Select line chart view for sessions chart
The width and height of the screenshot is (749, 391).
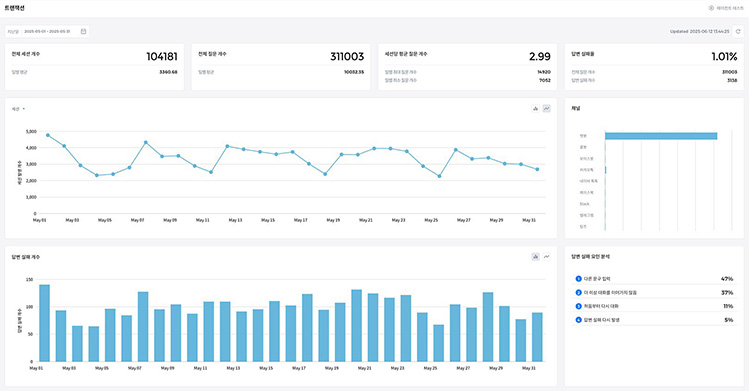[546, 109]
